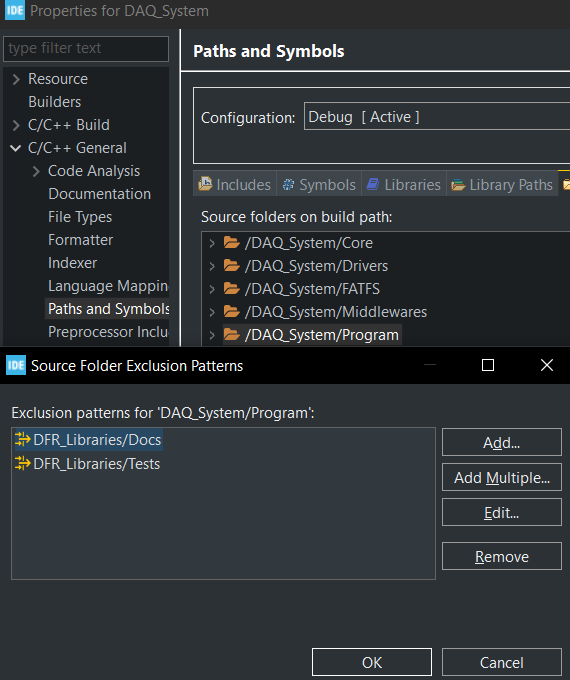Click the folder icon of /DAQ_System/Drivers
Viewport: 570px width, 680px height.
(x=232, y=265)
